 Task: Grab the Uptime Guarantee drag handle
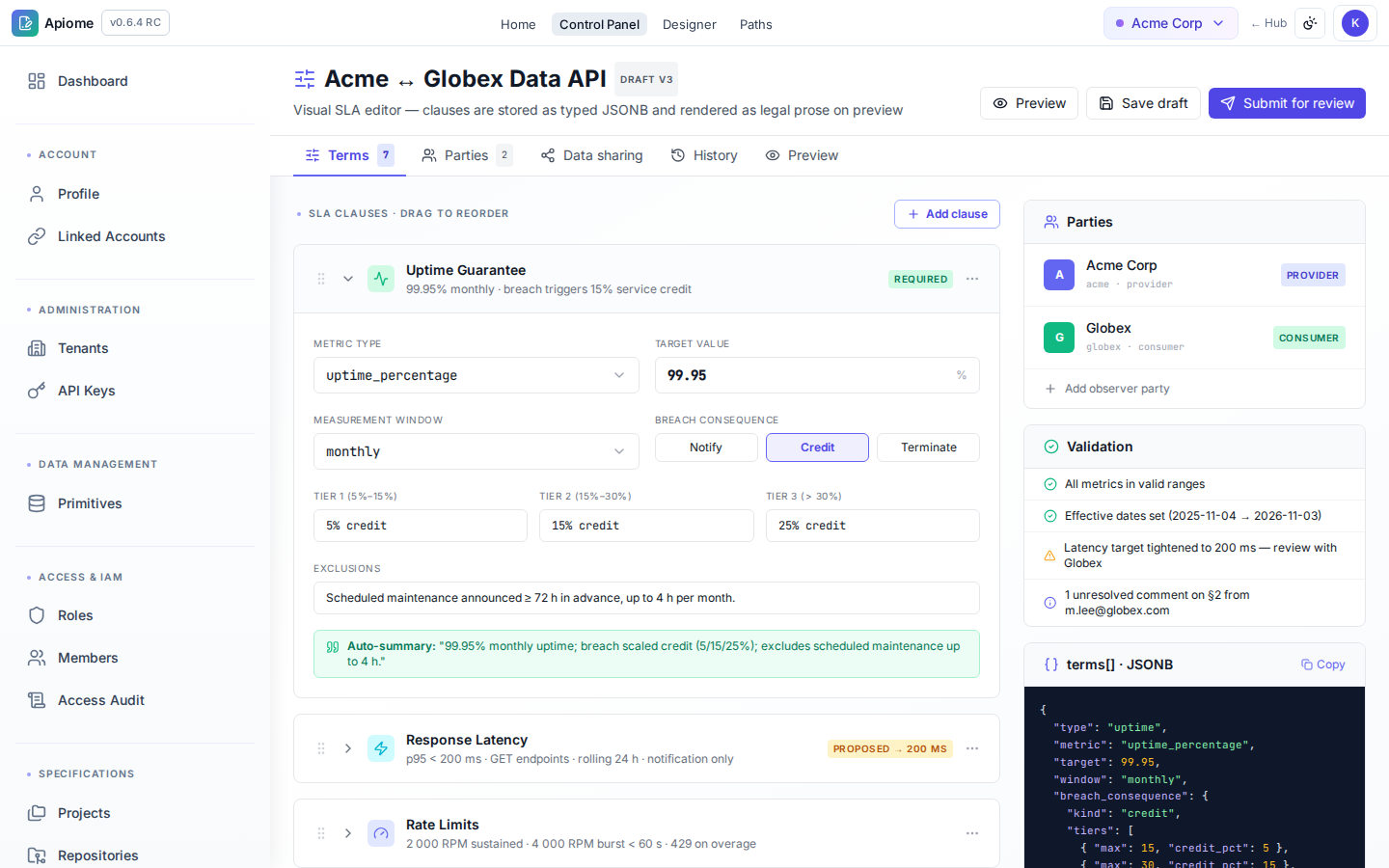(321, 279)
